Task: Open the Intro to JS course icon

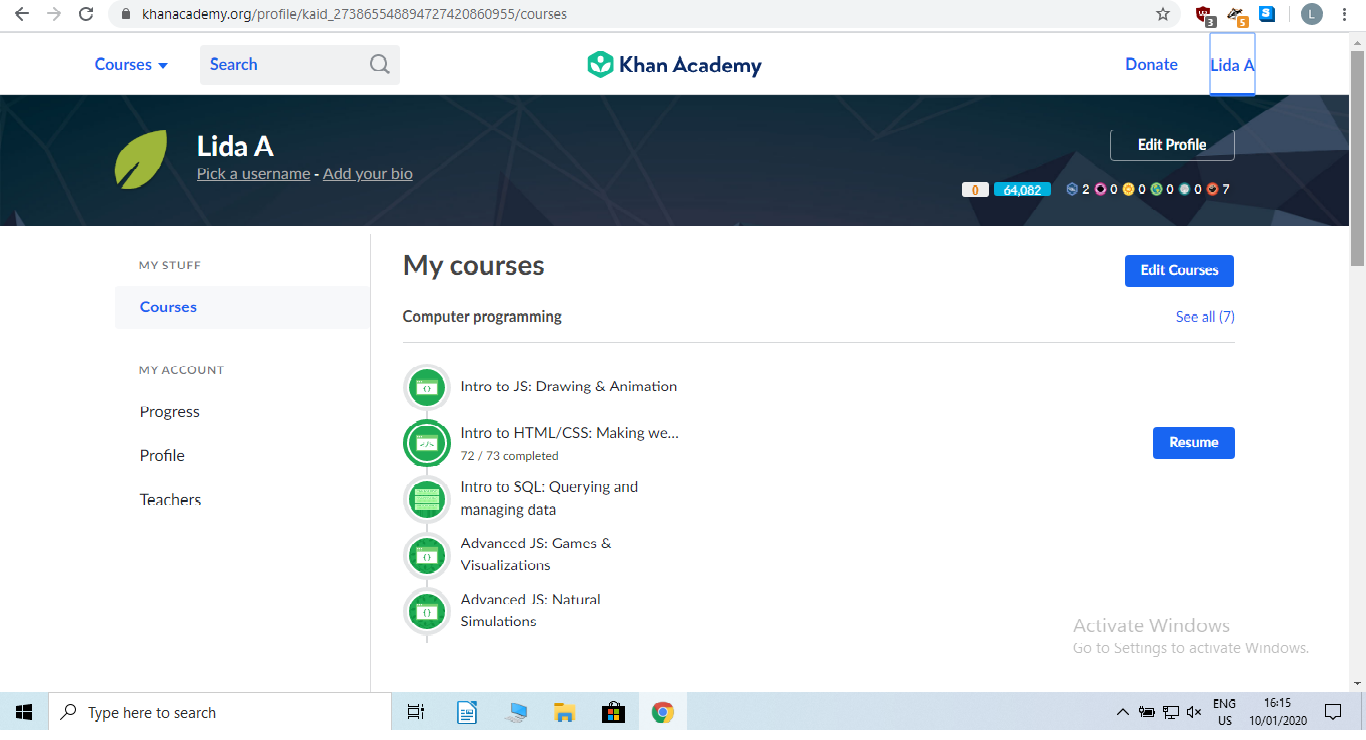Action: (427, 387)
